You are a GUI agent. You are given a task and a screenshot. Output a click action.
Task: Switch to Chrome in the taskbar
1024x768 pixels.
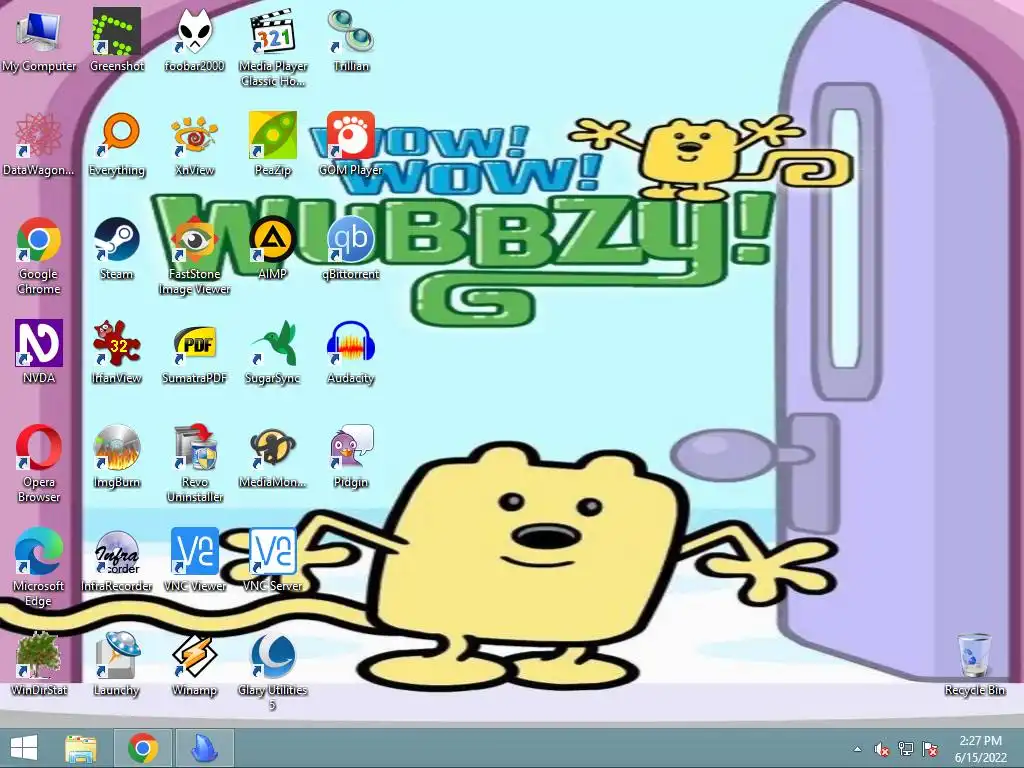point(143,748)
